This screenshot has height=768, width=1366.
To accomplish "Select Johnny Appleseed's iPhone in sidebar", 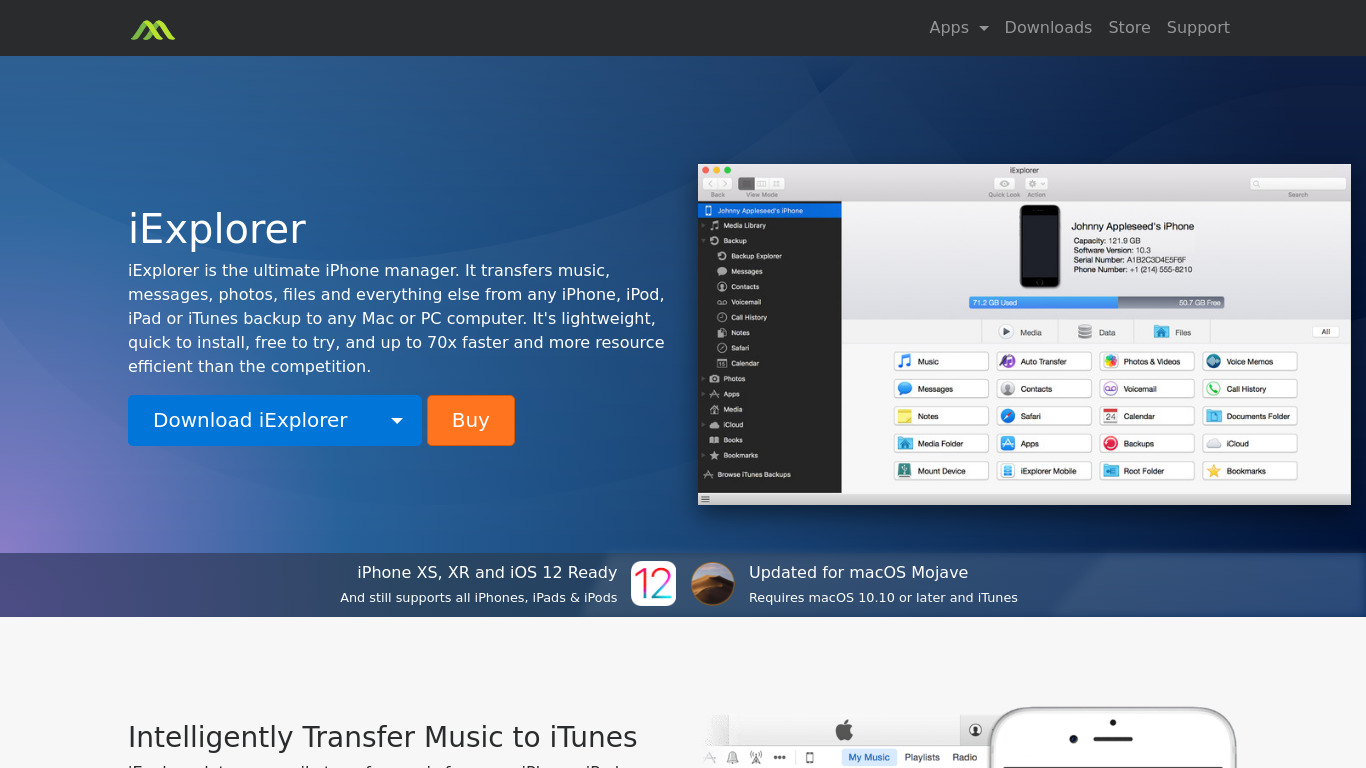I will tap(770, 211).
